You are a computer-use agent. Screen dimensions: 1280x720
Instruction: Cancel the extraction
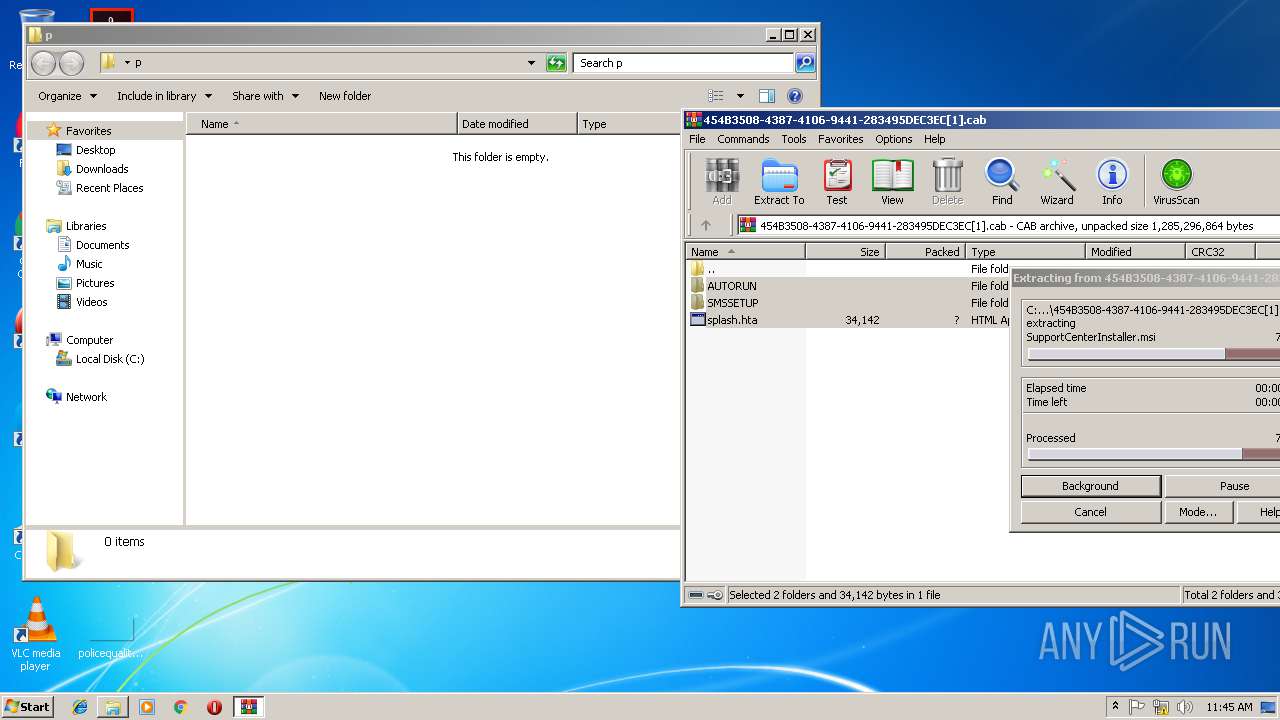pyautogui.click(x=1090, y=512)
